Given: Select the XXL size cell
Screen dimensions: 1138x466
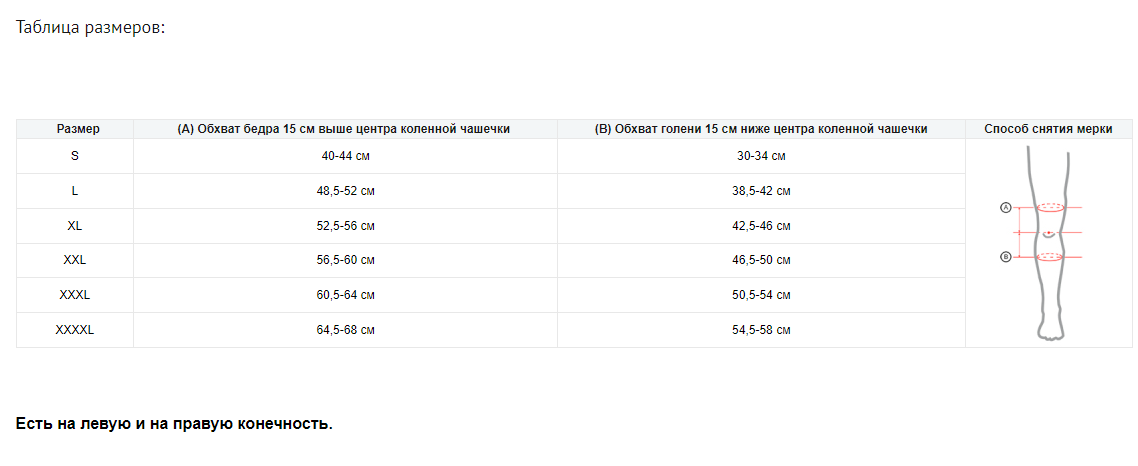Looking at the screenshot, I should pyautogui.click(x=75, y=260).
